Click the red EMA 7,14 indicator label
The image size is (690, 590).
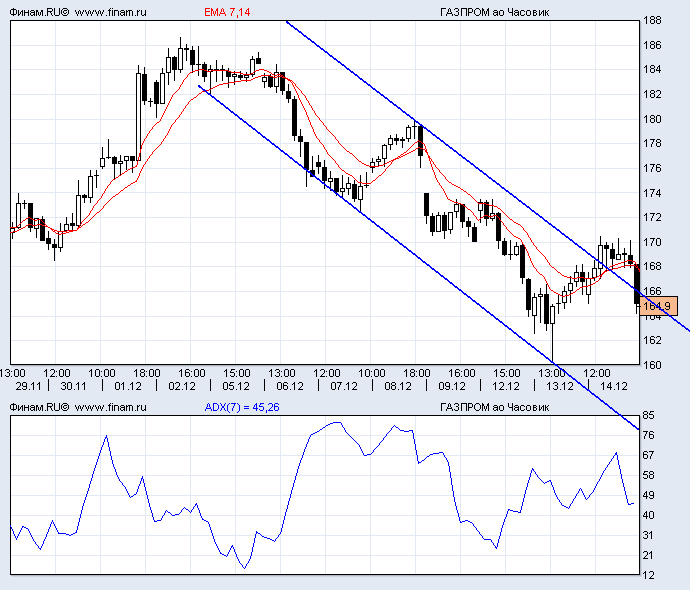click(x=227, y=12)
